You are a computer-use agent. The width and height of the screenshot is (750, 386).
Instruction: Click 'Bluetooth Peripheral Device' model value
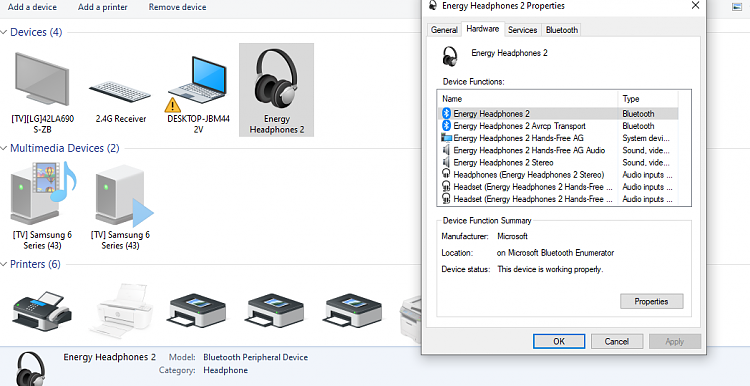point(255,357)
